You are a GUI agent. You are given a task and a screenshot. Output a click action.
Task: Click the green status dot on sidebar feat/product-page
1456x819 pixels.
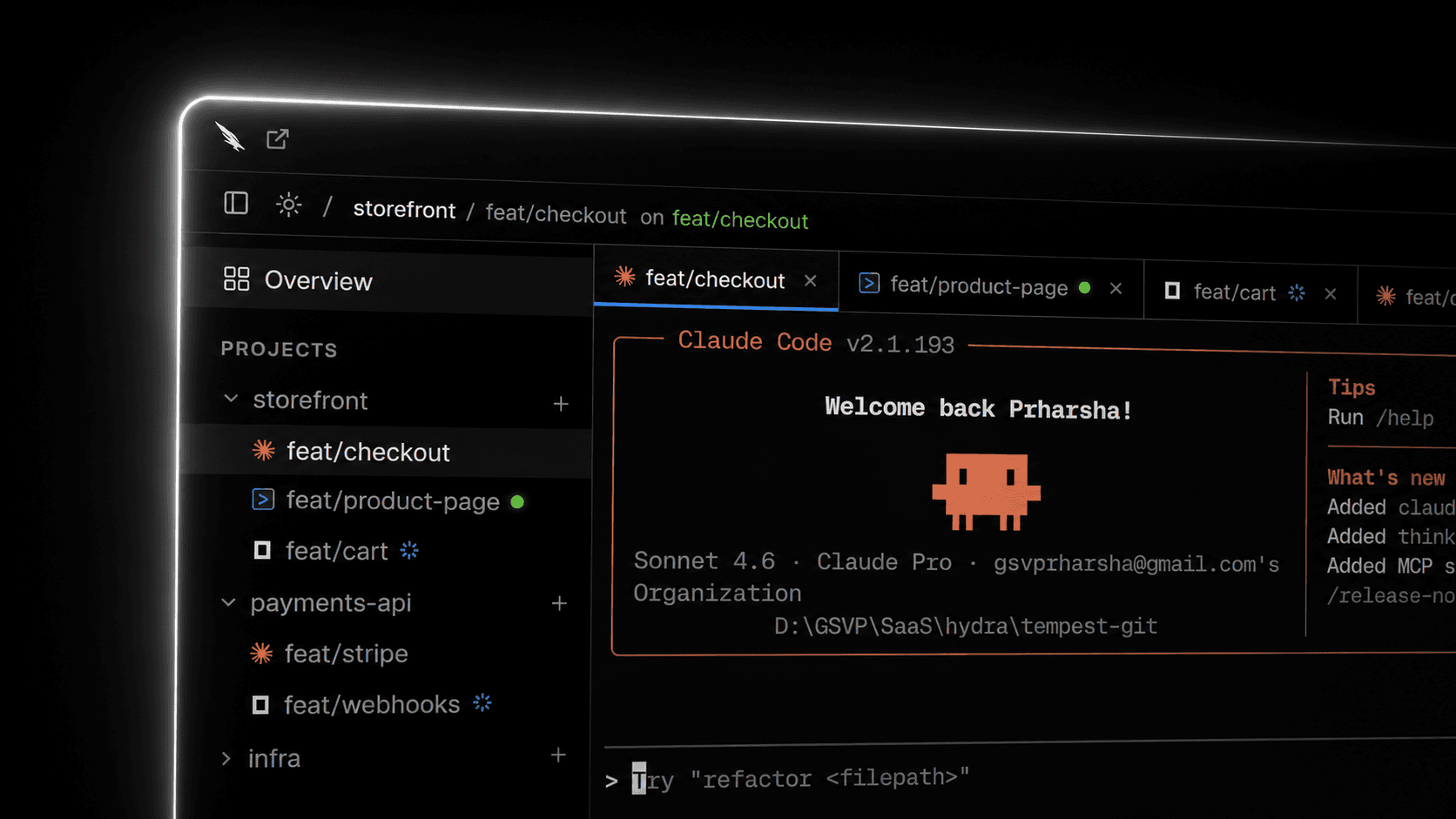point(517,502)
